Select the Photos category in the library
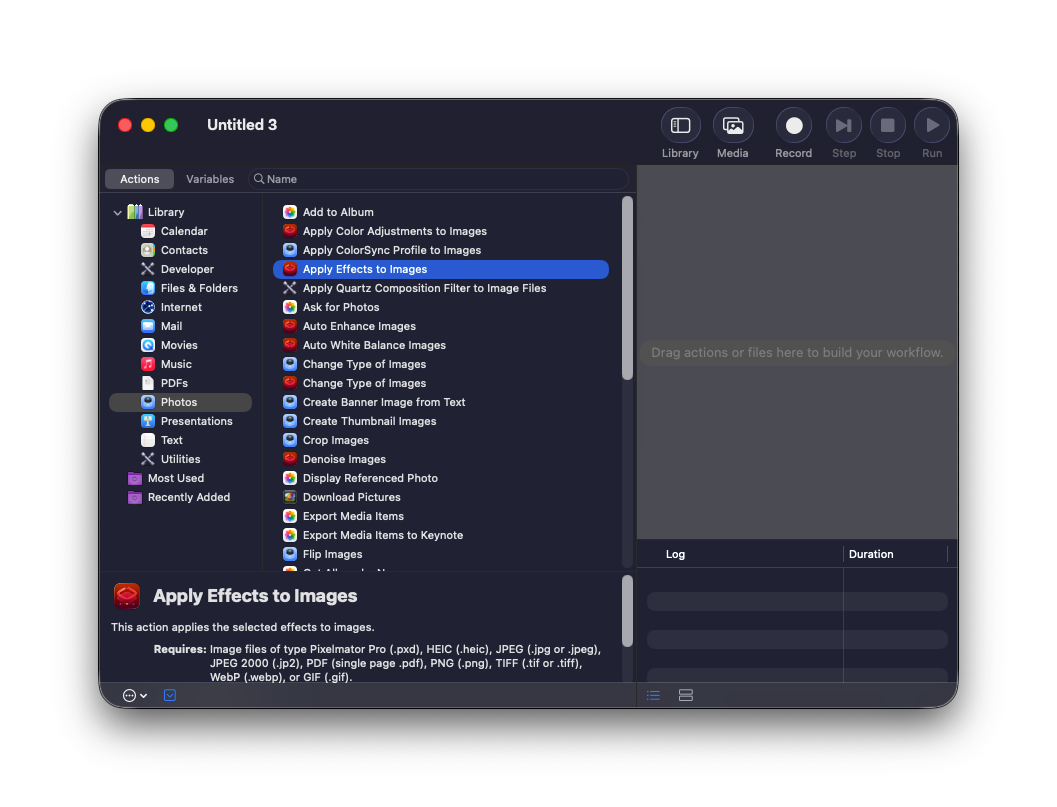1057x807 pixels. 179,402
